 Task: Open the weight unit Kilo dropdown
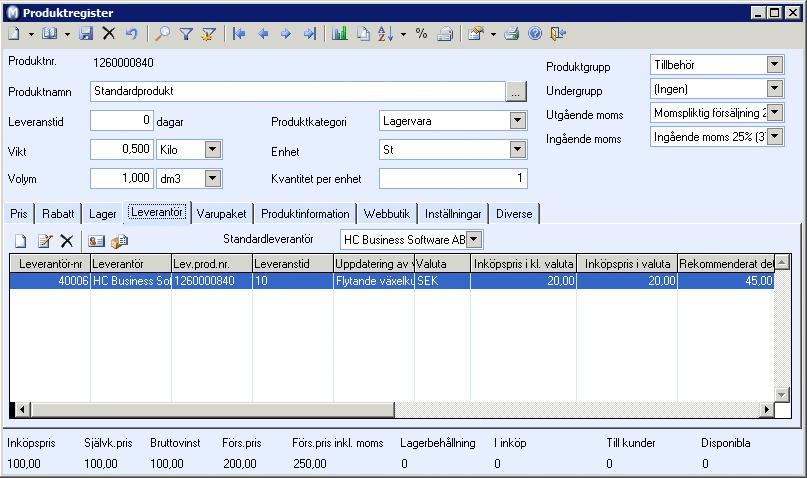[213, 150]
